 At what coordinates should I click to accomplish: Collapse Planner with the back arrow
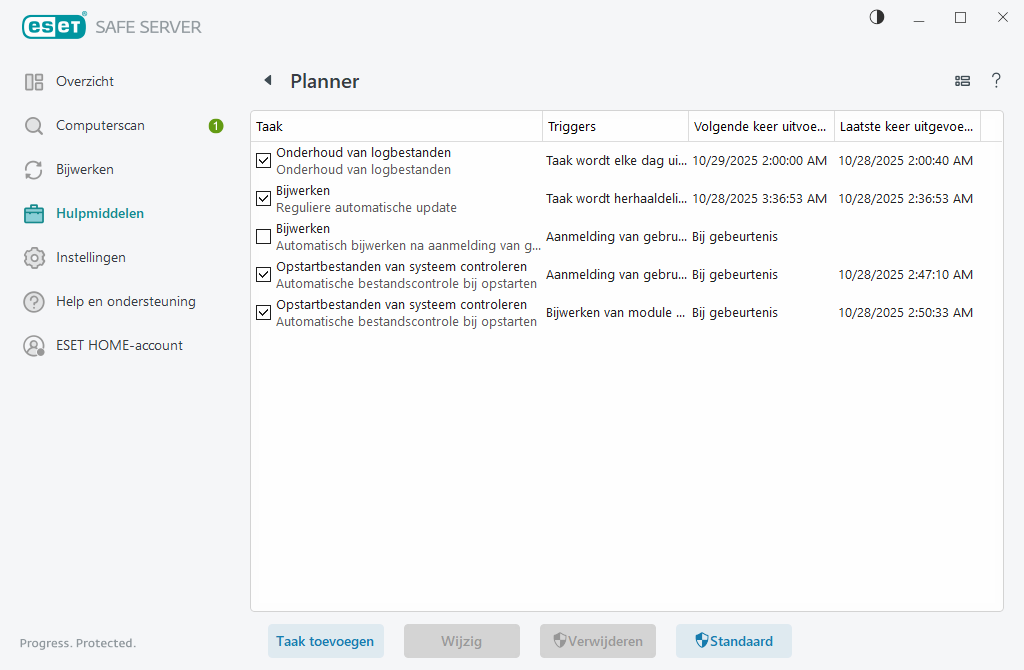tap(266, 80)
